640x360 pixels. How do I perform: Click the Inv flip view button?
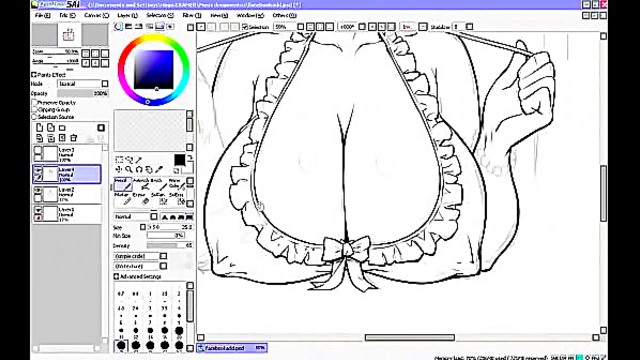click(x=407, y=27)
